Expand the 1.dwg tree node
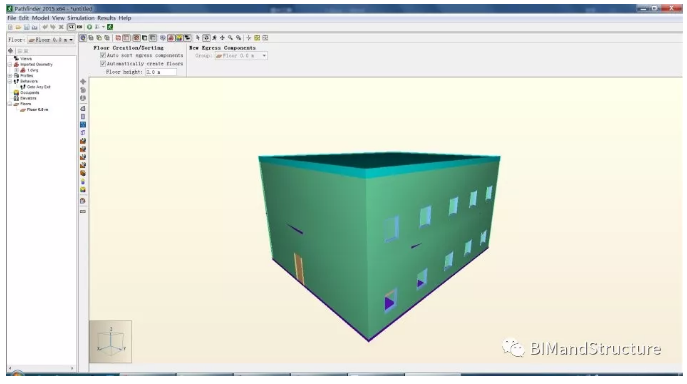 pos(17,70)
